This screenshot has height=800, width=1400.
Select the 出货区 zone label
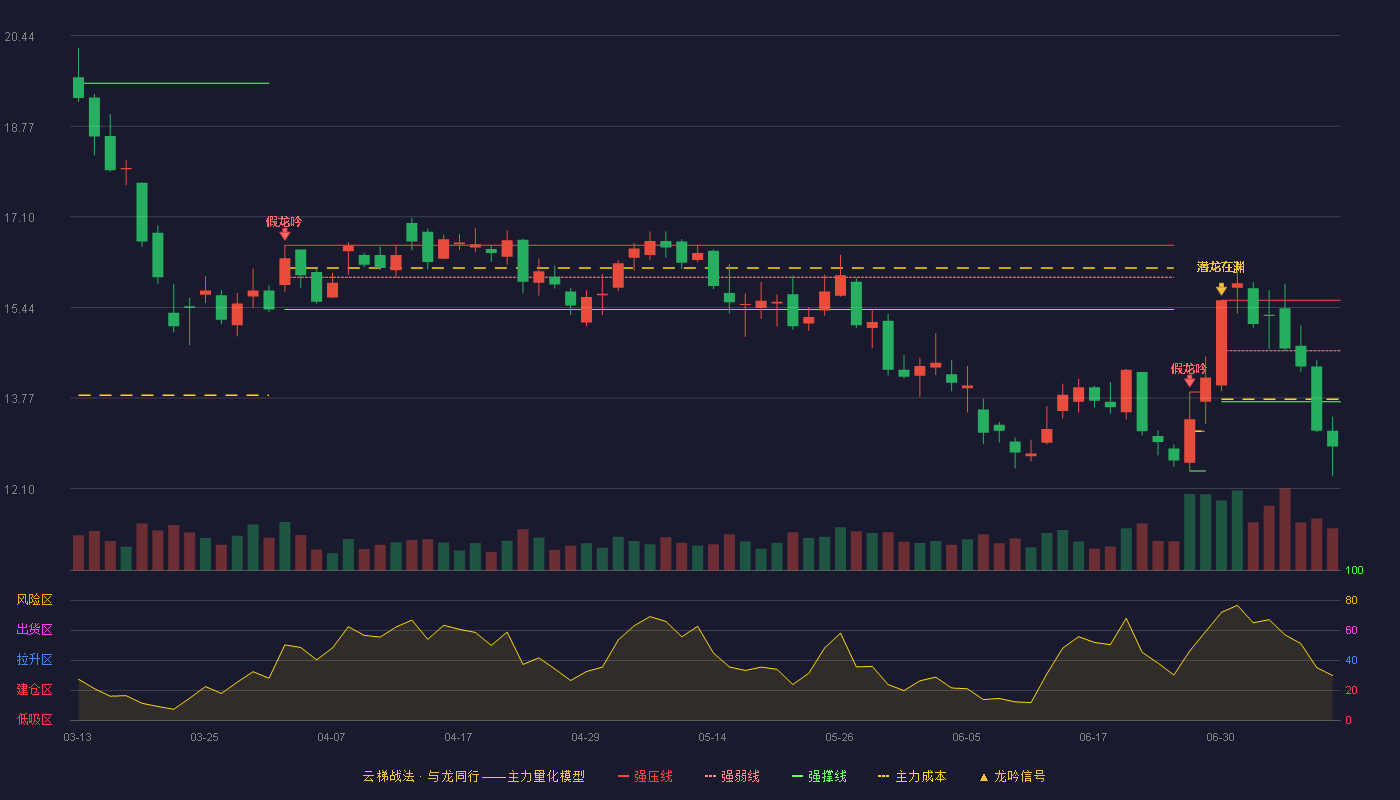click(x=34, y=630)
